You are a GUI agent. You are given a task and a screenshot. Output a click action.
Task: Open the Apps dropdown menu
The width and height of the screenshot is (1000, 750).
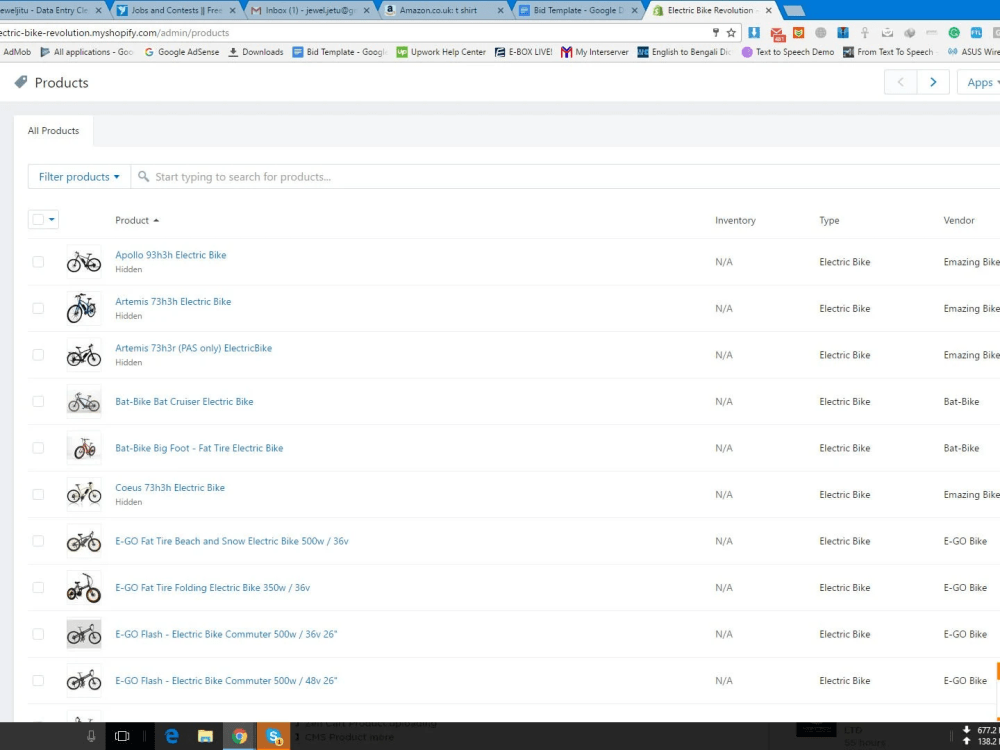980,82
